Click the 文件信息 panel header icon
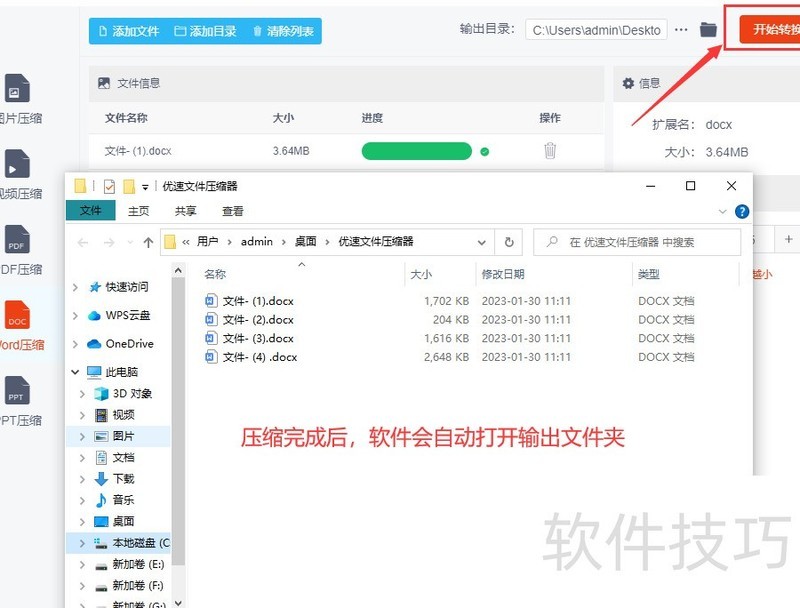 pyautogui.click(x=104, y=83)
